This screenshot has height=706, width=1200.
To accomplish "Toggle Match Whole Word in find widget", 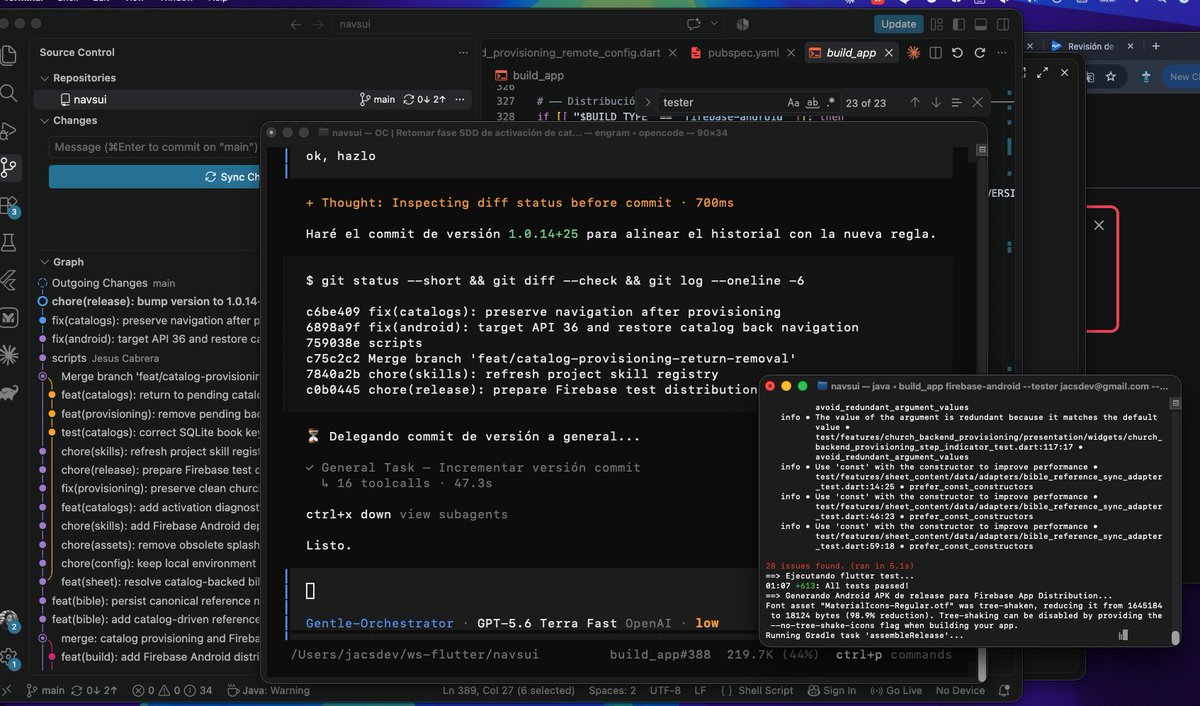I will click(x=813, y=102).
